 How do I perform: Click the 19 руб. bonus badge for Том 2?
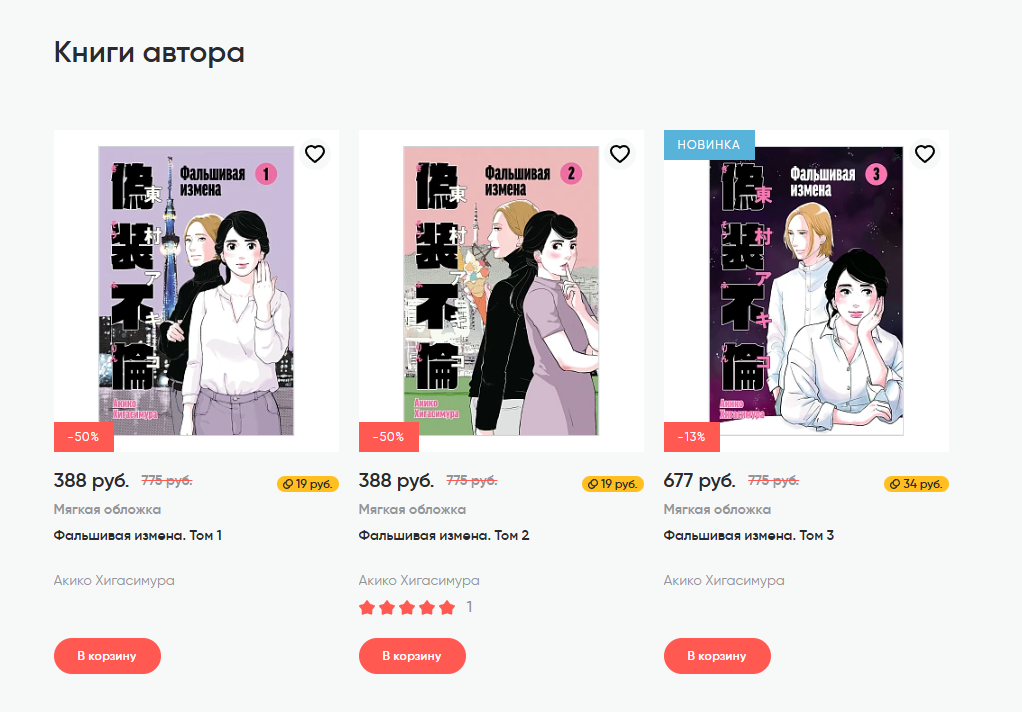(x=613, y=484)
